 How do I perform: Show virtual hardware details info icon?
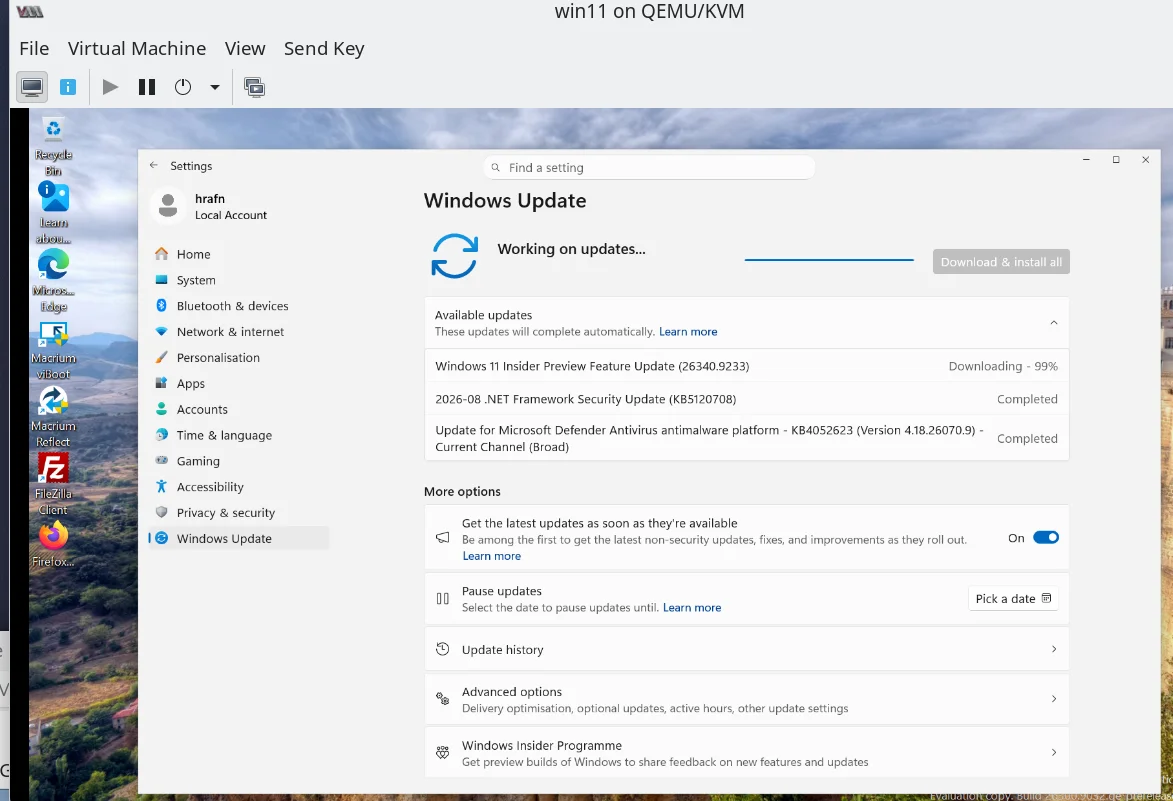click(68, 88)
